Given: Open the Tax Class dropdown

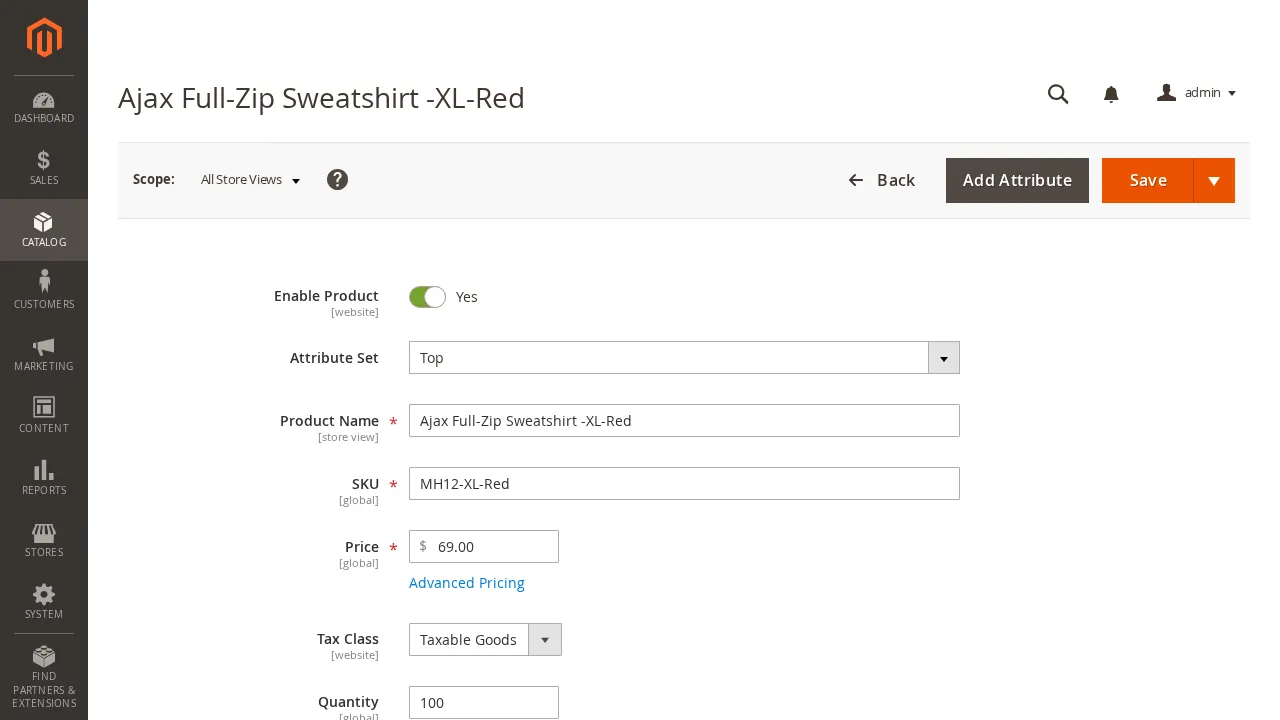Looking at the screenshot, I should [x=485, y=640].
